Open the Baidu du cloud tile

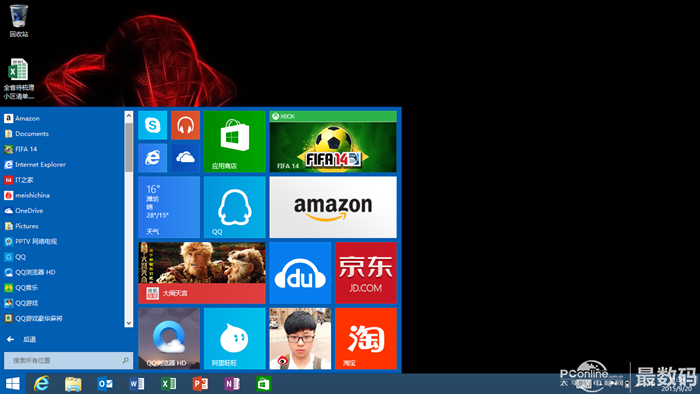coord(300,273)
